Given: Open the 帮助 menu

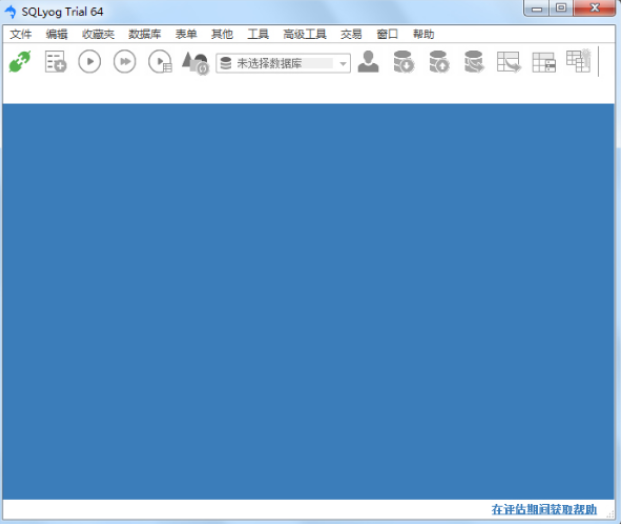Looking at the screenshot, I should click(423, 34).
